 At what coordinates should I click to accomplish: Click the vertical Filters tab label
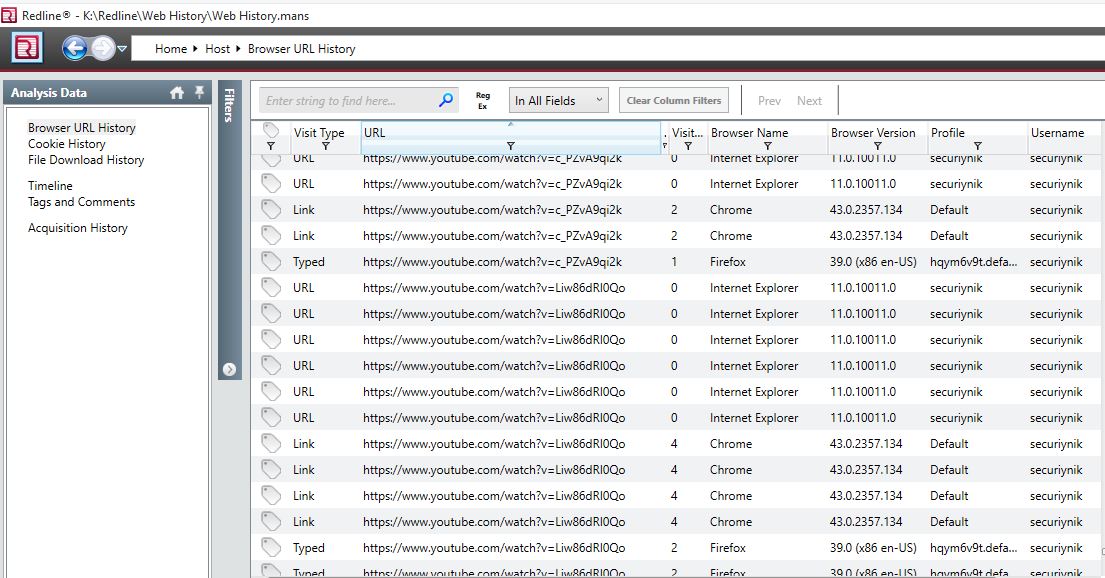tap(229, 105)
